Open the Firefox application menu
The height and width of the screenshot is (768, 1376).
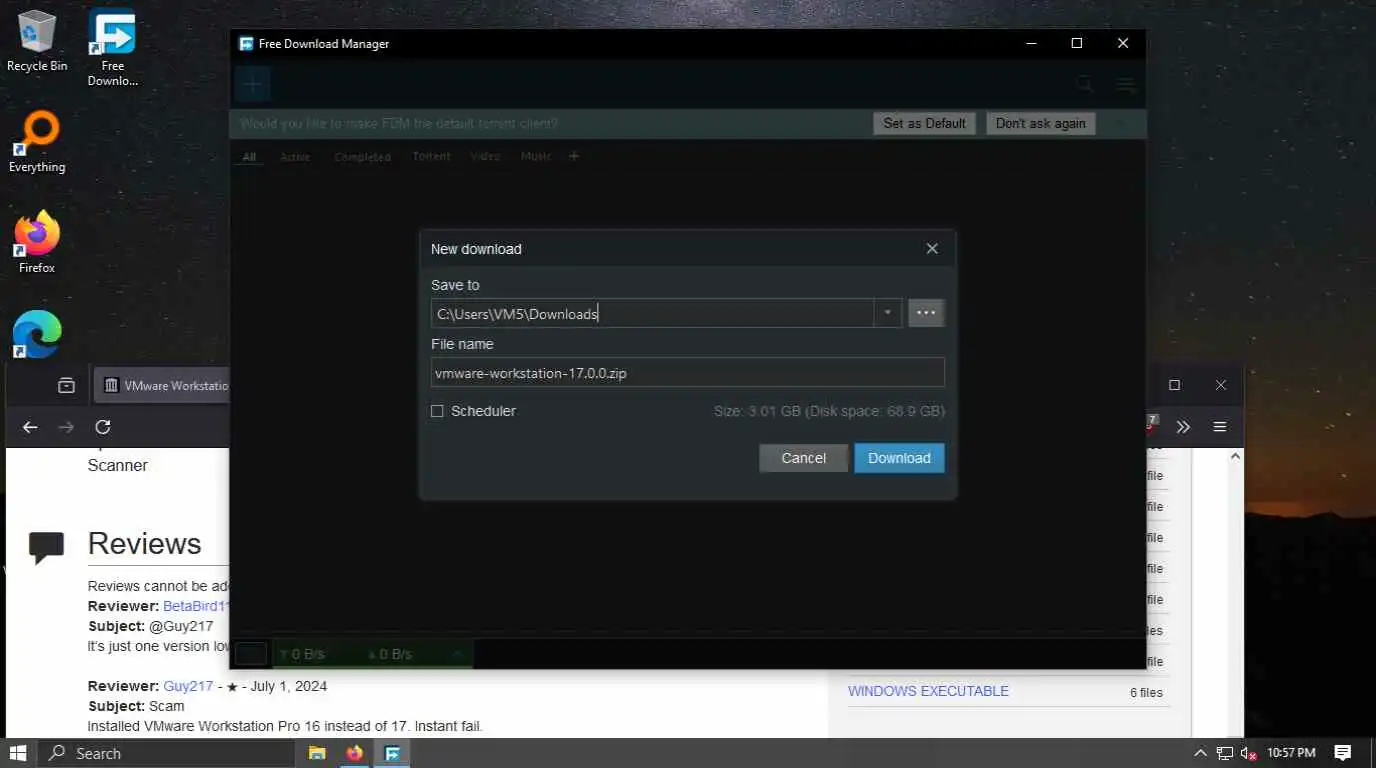pyautogui.click(x=1220, y=427)
